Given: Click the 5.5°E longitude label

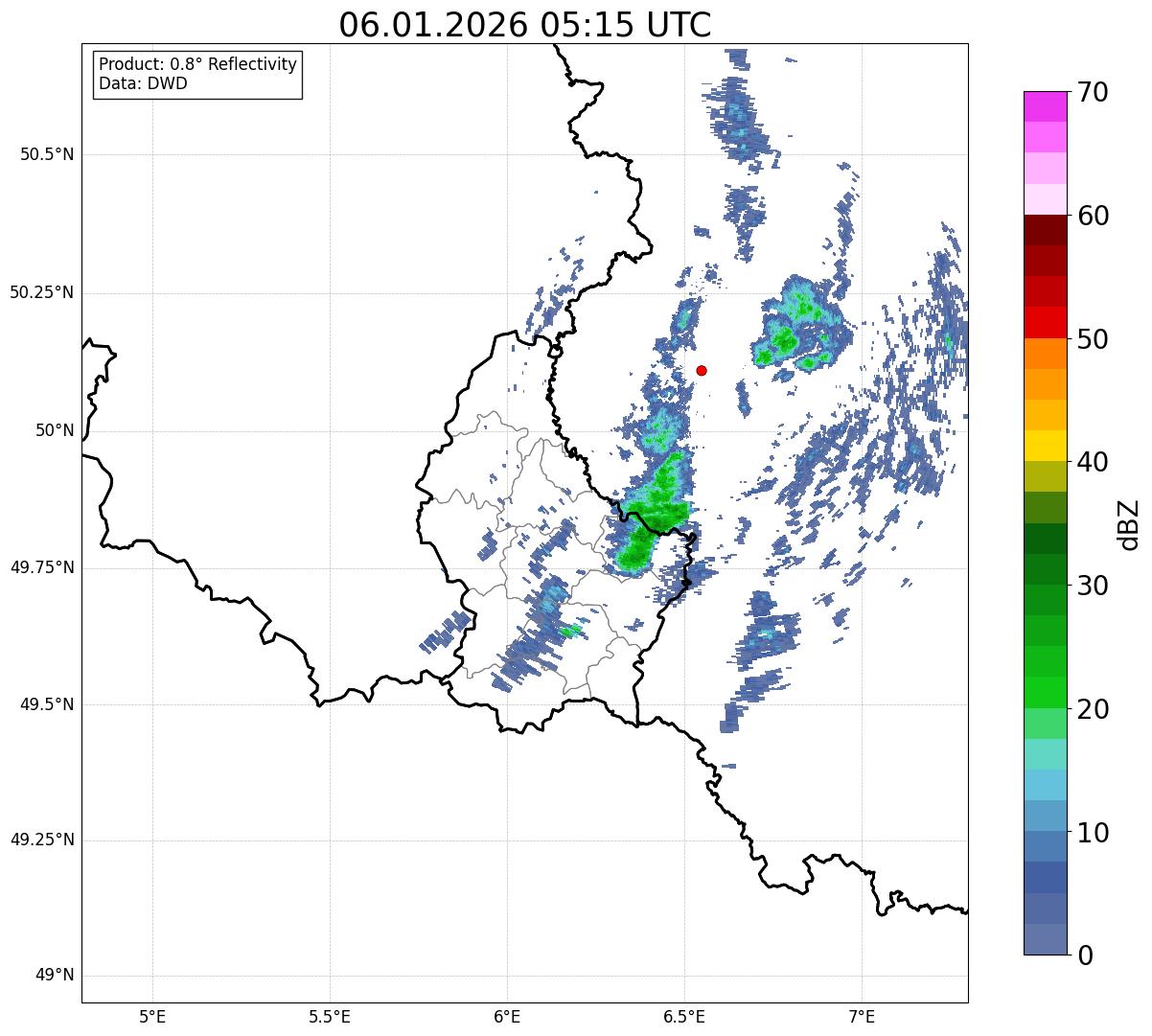Looking at the screenshot, I should (x=330, y=1017).
